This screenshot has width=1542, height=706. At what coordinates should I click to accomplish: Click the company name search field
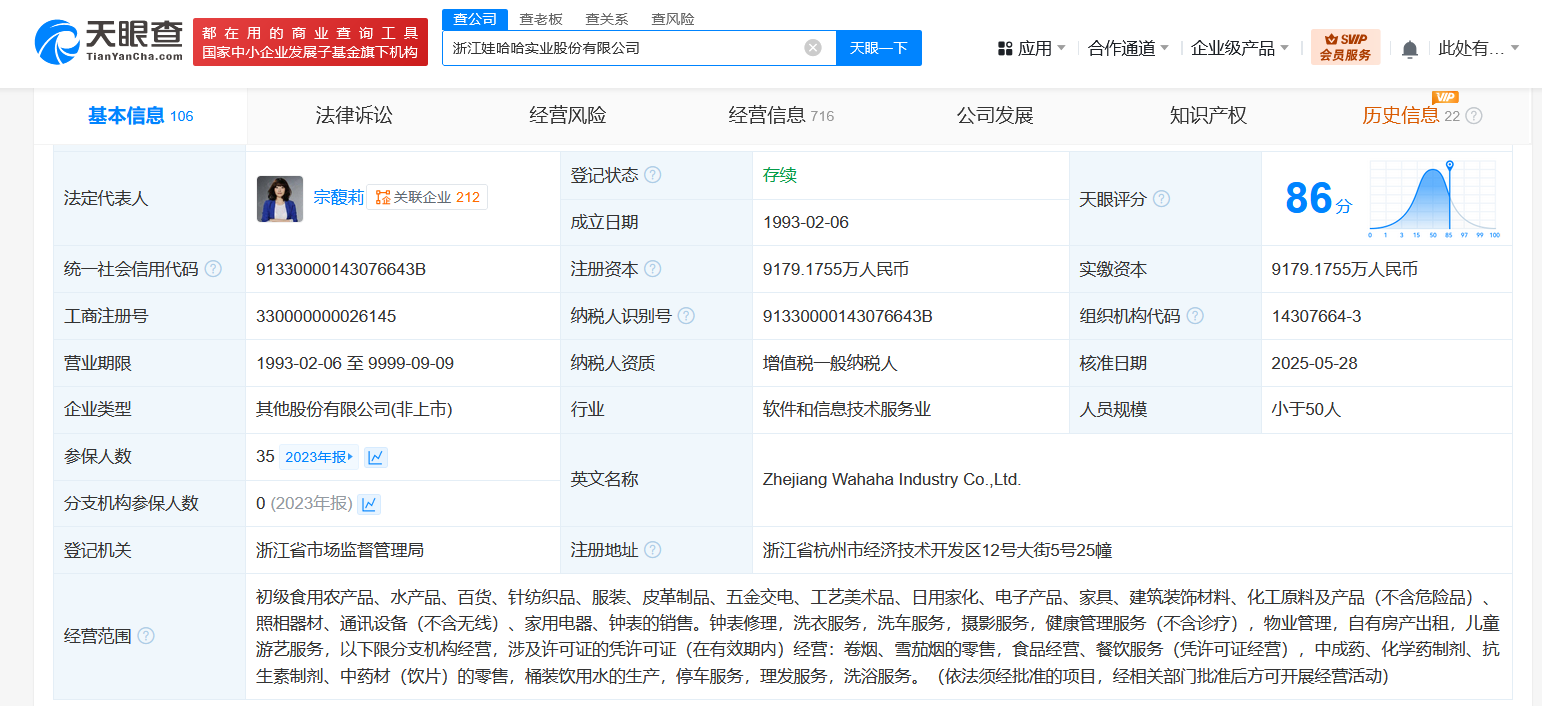(x=620, y=48)
